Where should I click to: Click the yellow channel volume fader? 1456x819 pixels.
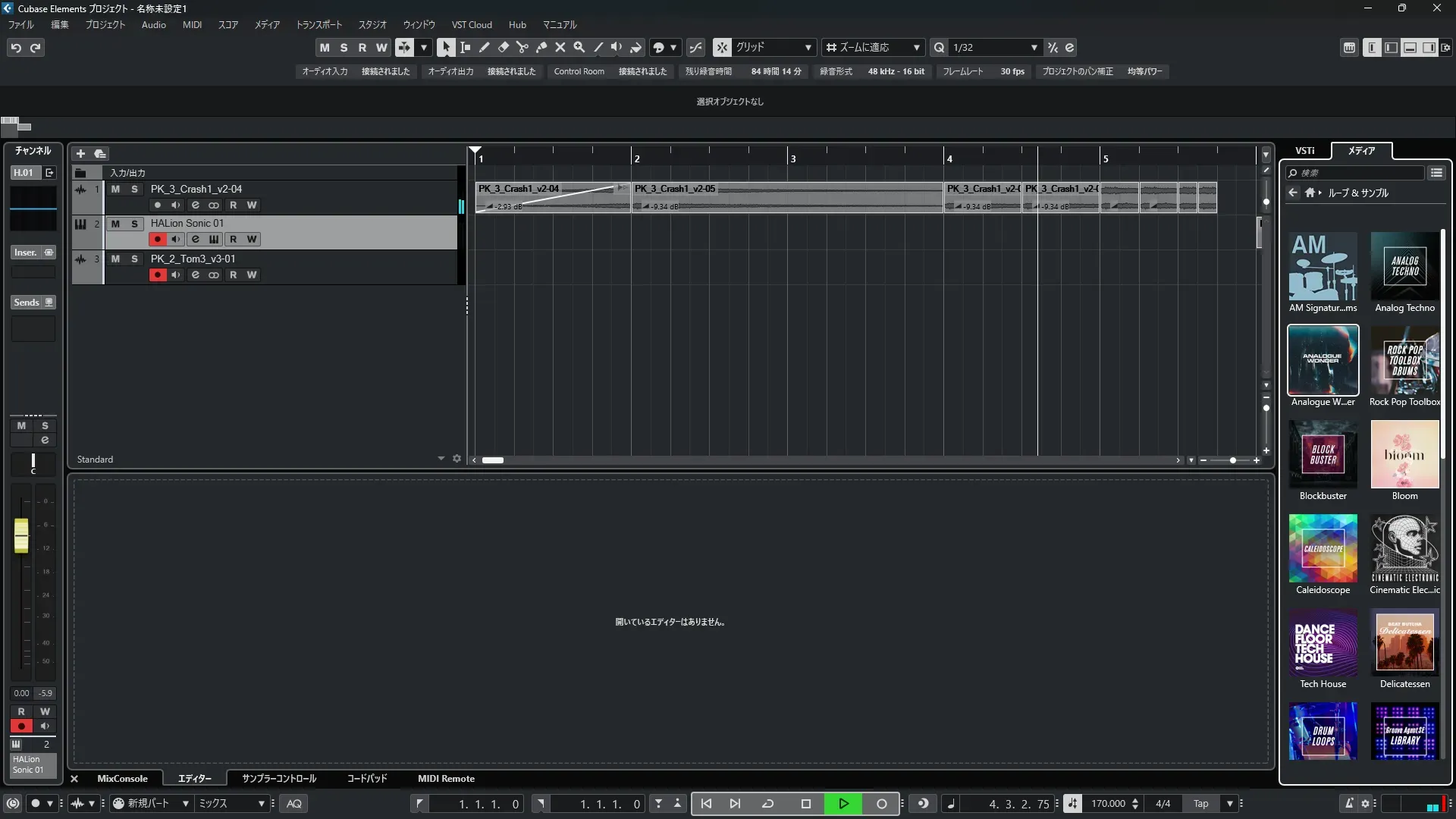coord(21,535)
